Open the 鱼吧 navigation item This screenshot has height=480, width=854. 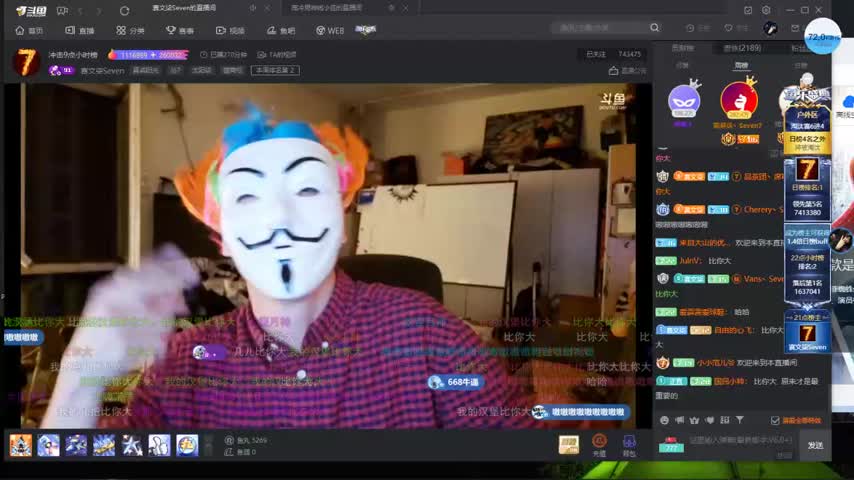[x=280, y=31]
